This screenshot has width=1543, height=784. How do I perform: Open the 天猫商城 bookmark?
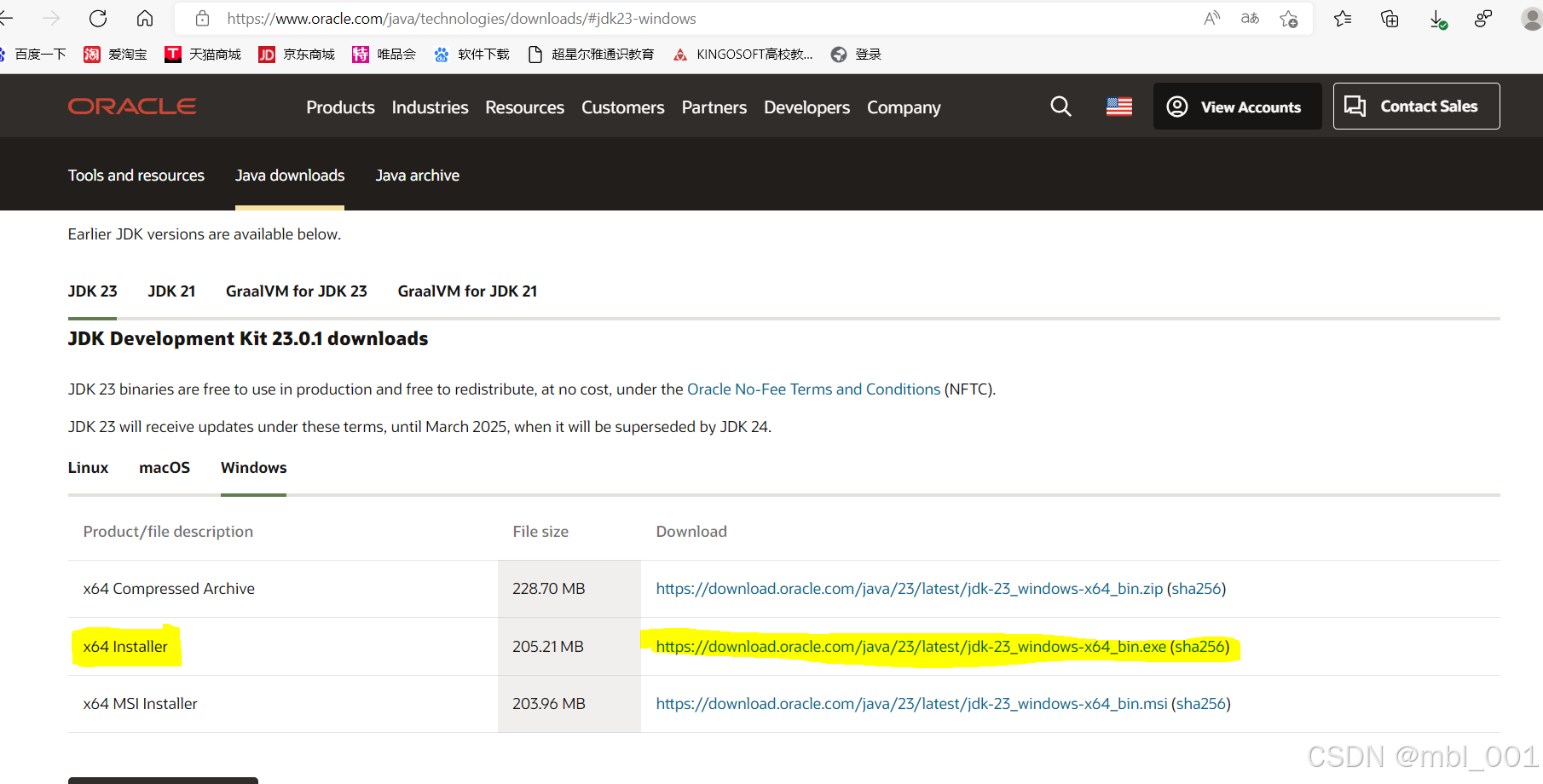pyautogui.click(x=203, y=55)
